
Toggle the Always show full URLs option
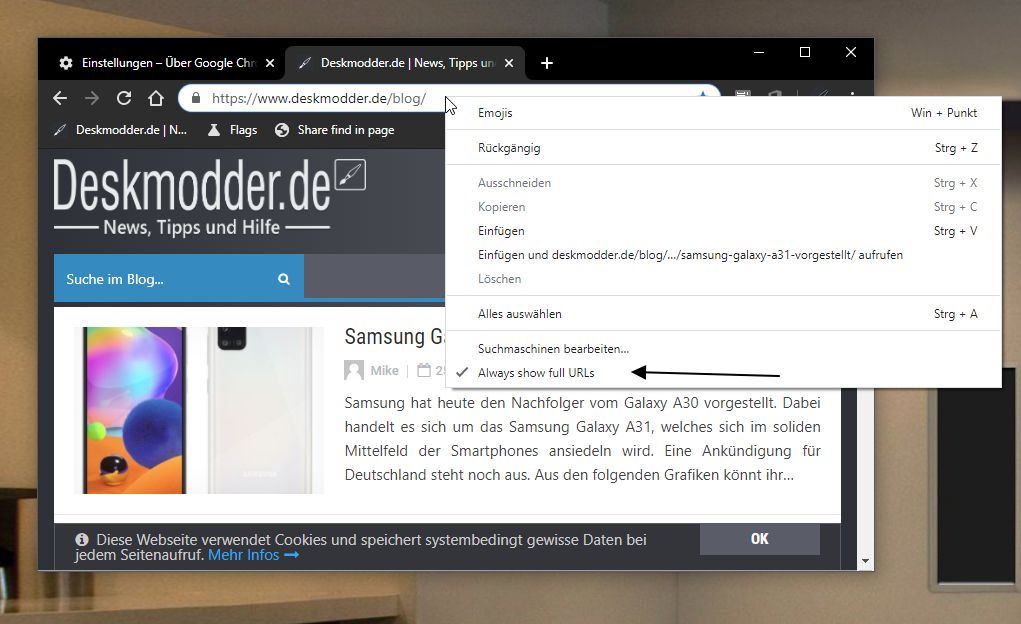coord(723,373)
